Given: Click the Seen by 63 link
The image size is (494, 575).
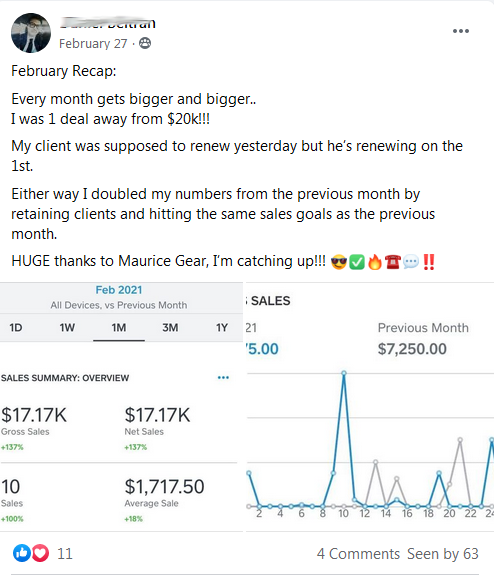Looking at the screenshot, I should click(x=443, y=554).
